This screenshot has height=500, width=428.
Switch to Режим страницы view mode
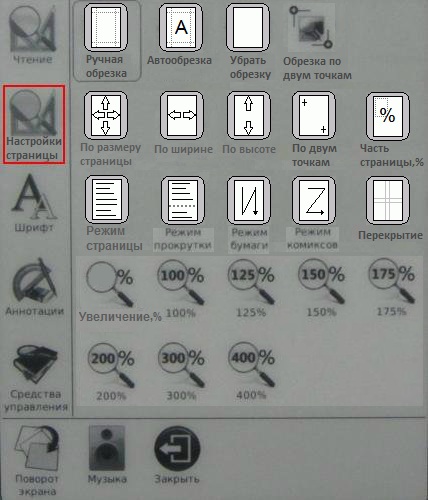(107, 200)
